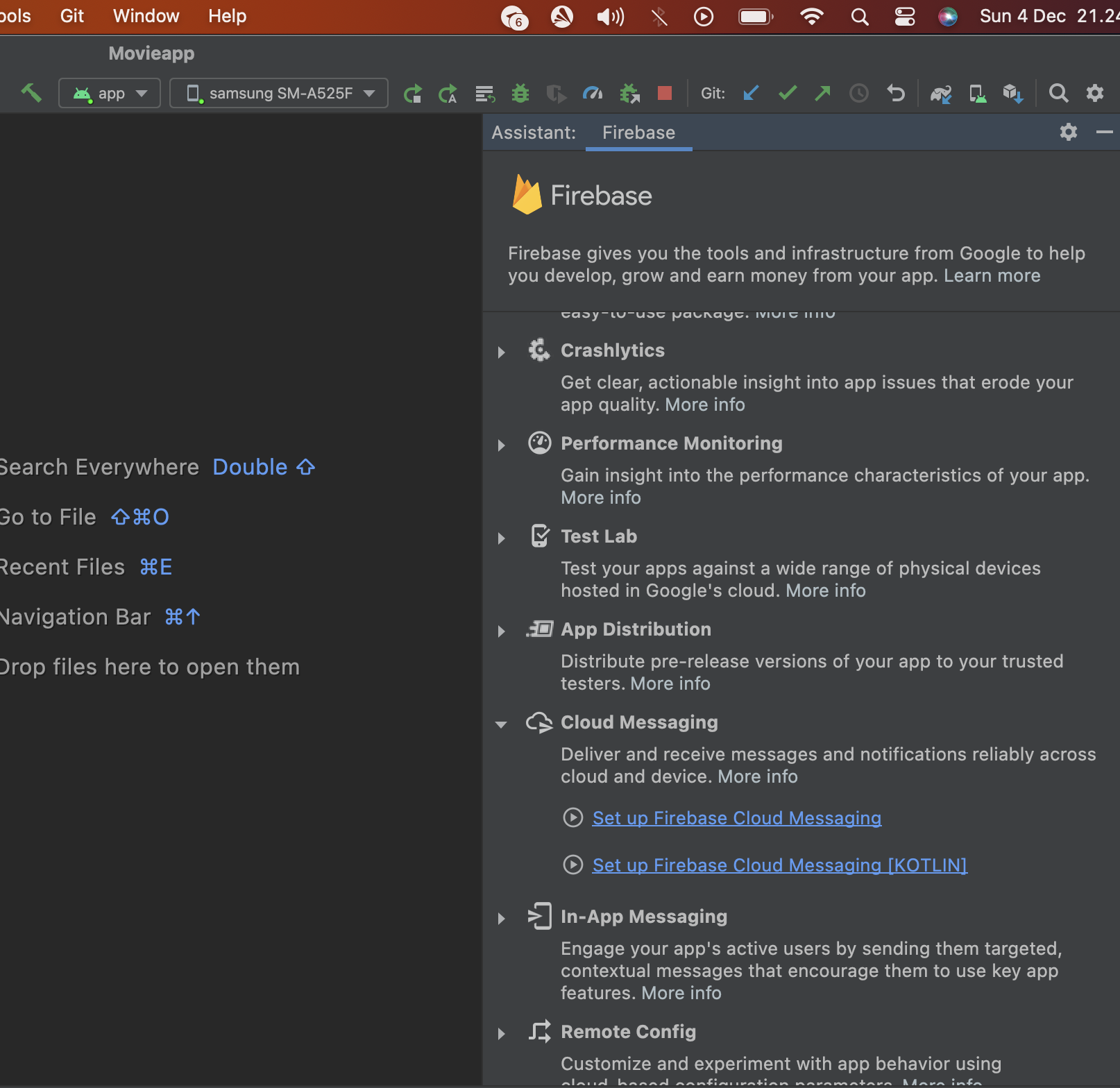
Task: Click More info link under App Distribution
Action: [x=670, y=683]
